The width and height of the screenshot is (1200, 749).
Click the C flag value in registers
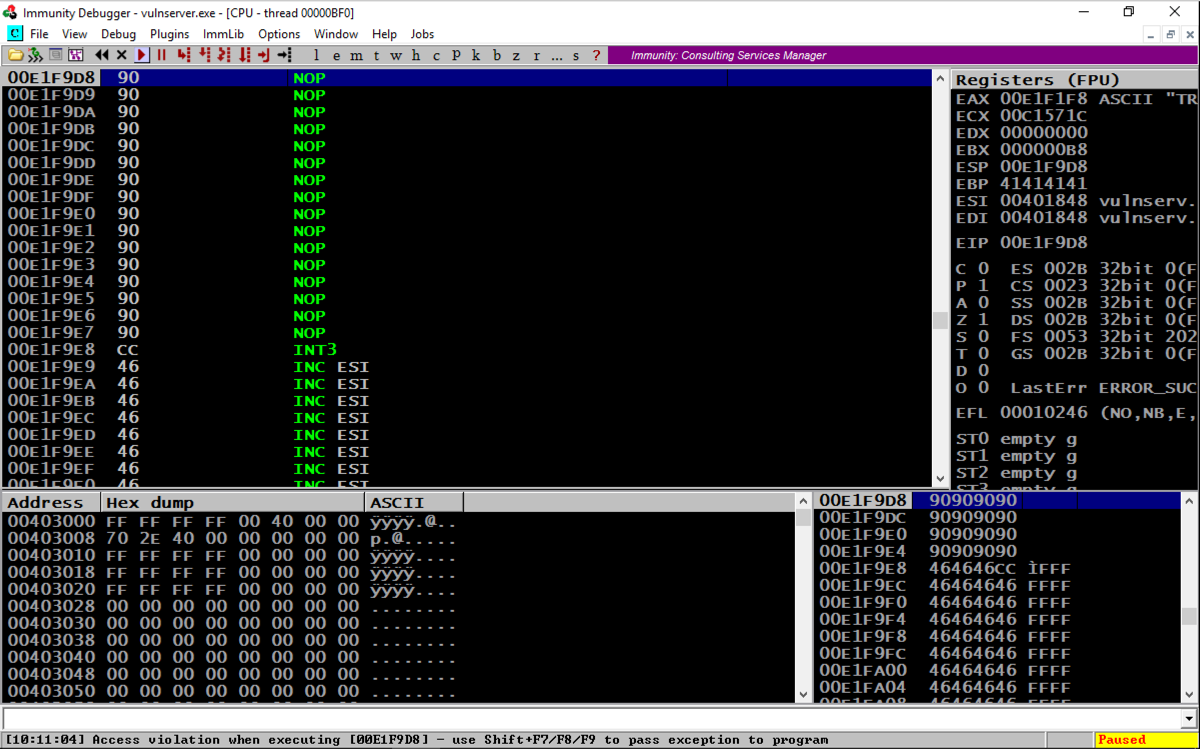[x=983, y=268]
